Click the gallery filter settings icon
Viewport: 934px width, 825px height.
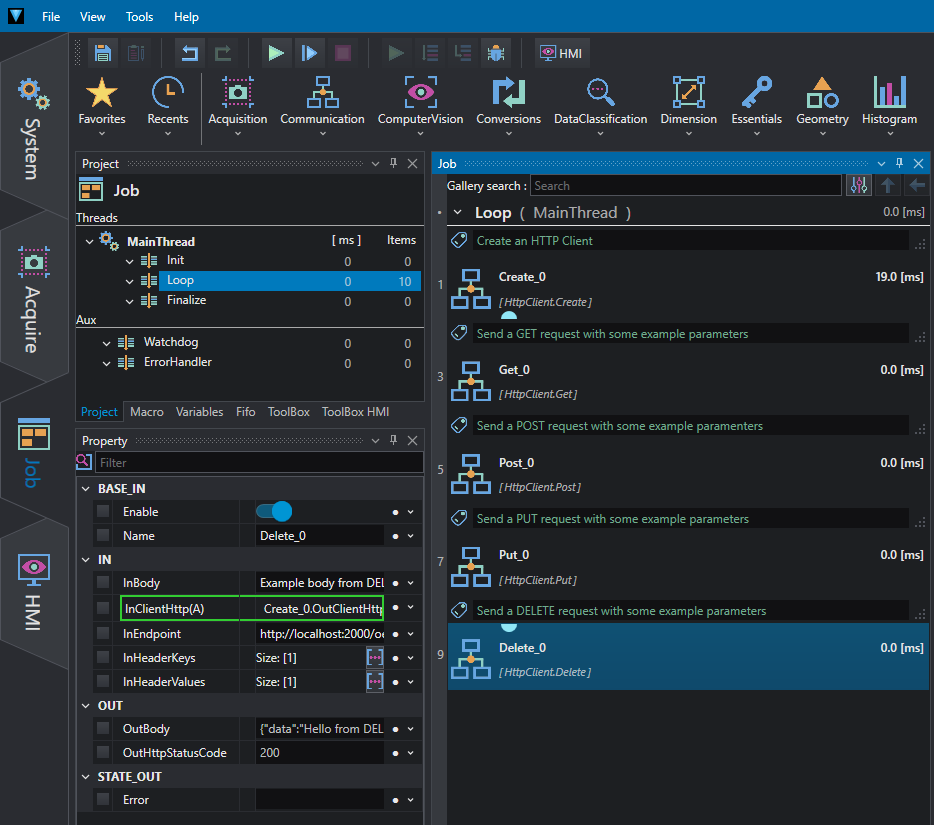coord(858,186)
